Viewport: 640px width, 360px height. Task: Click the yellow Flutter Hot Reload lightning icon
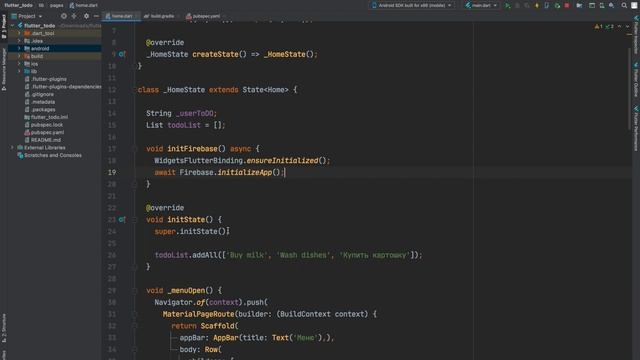(537, 6)
